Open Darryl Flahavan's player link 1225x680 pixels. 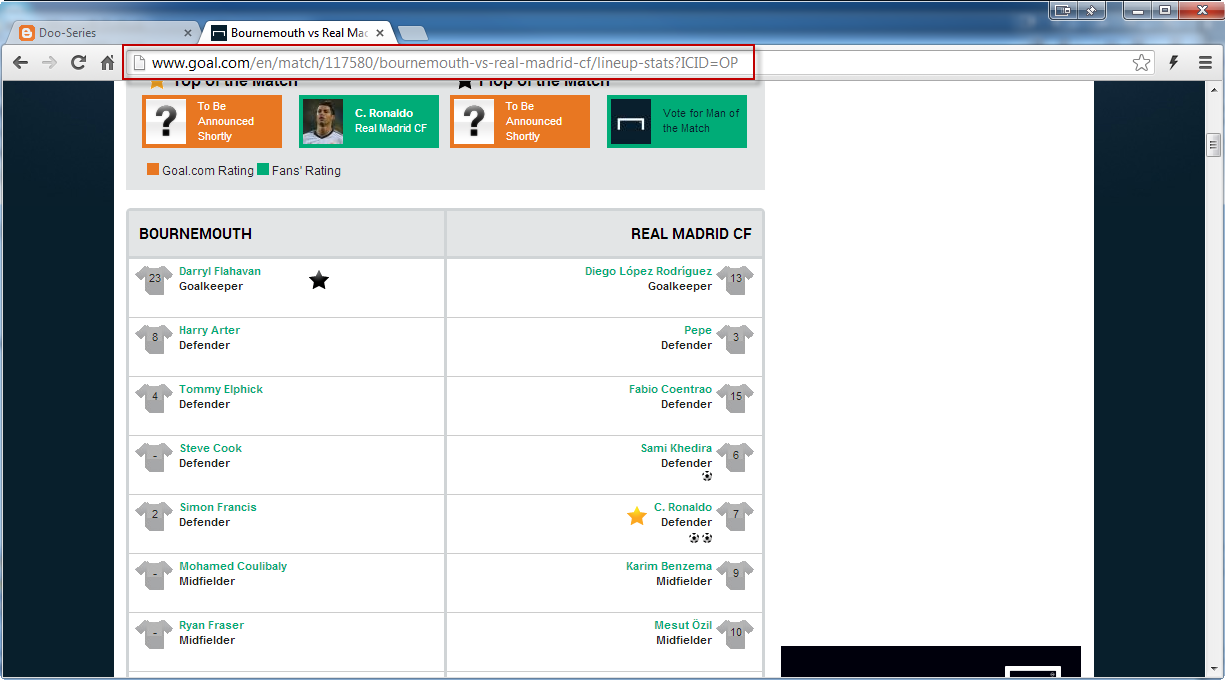[x=220, y=271]
